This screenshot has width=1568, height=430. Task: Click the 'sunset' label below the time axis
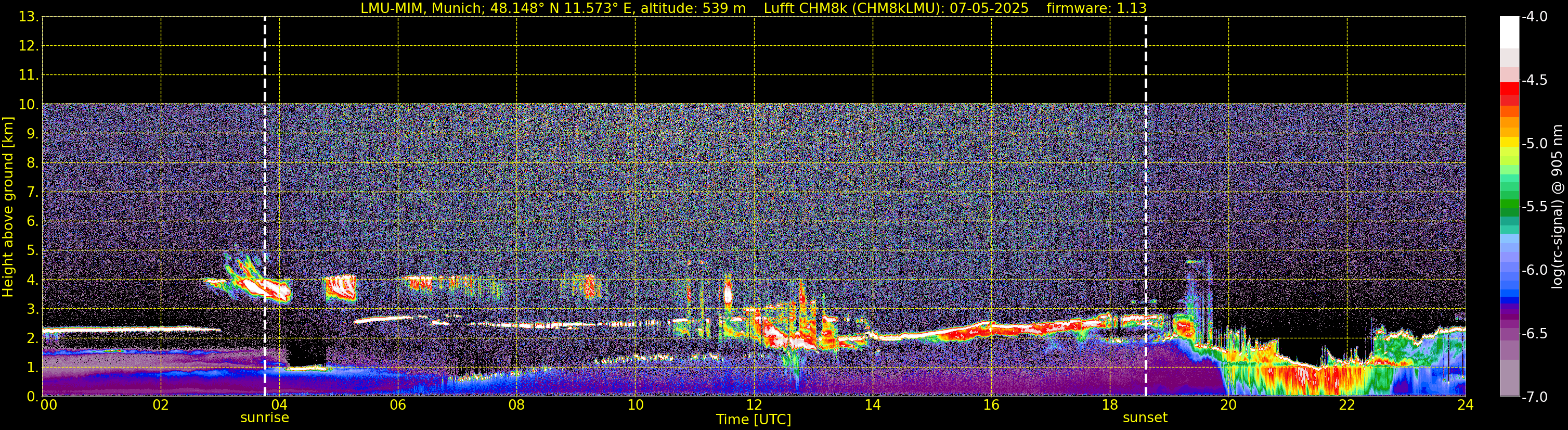point(1145,418)
